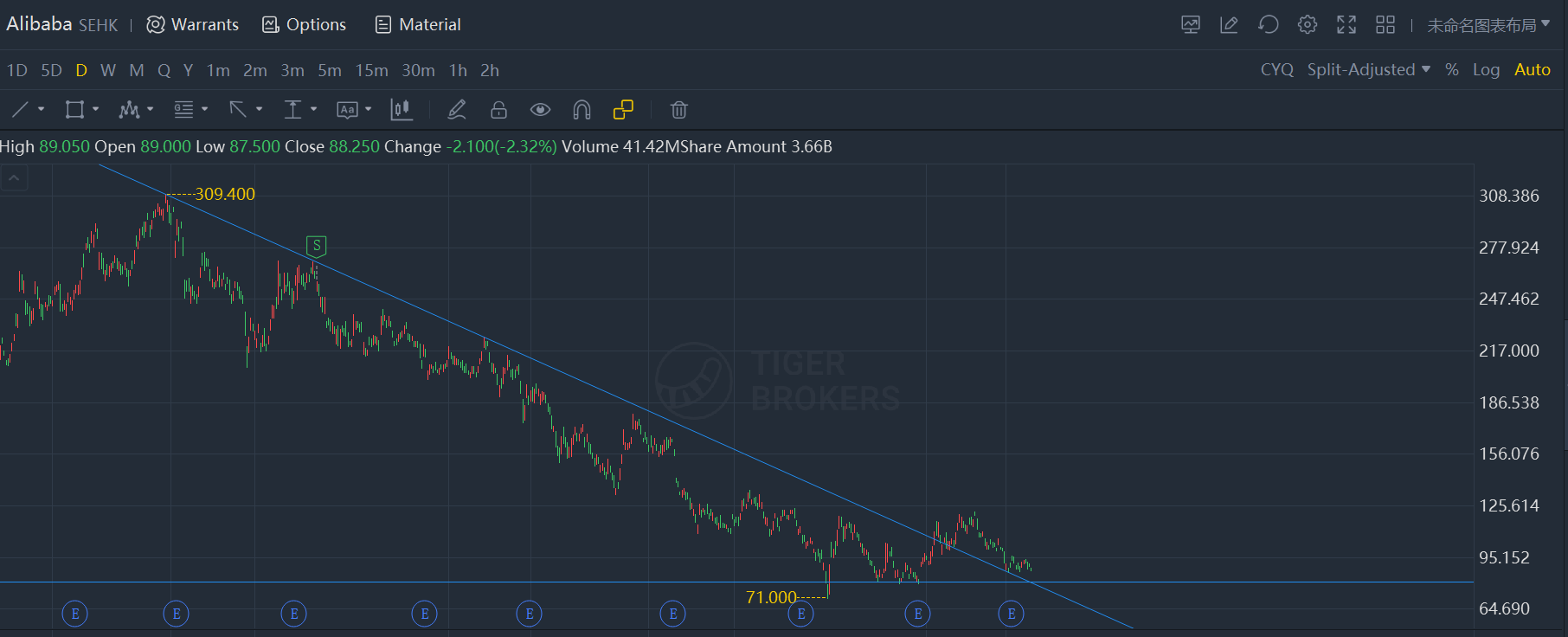Collapse the chart panel with the chevron
1568x637 pixels.
point(14,178)
